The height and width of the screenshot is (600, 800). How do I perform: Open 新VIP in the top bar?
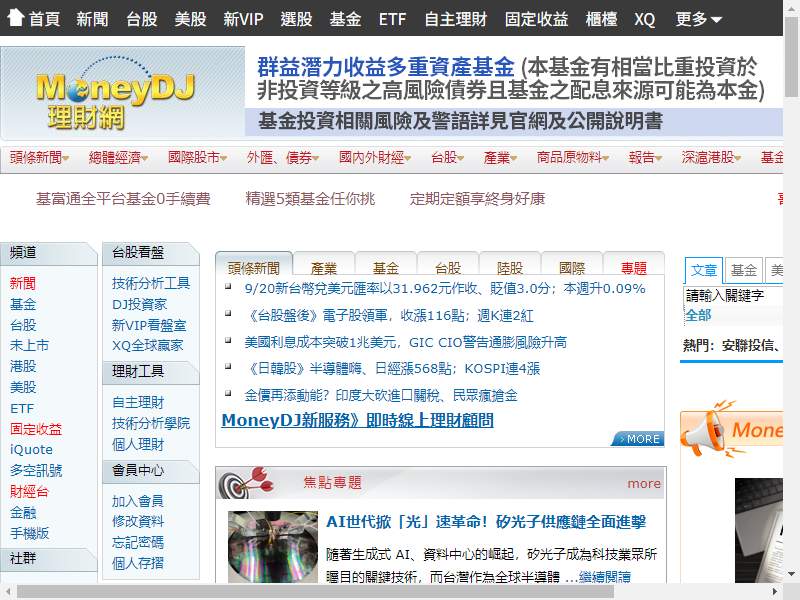[x=243, y=19]
